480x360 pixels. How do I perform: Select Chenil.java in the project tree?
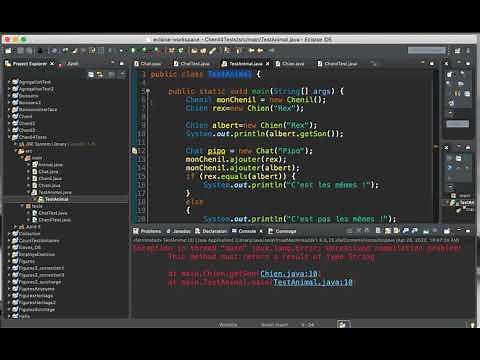[x=47, y=179]
